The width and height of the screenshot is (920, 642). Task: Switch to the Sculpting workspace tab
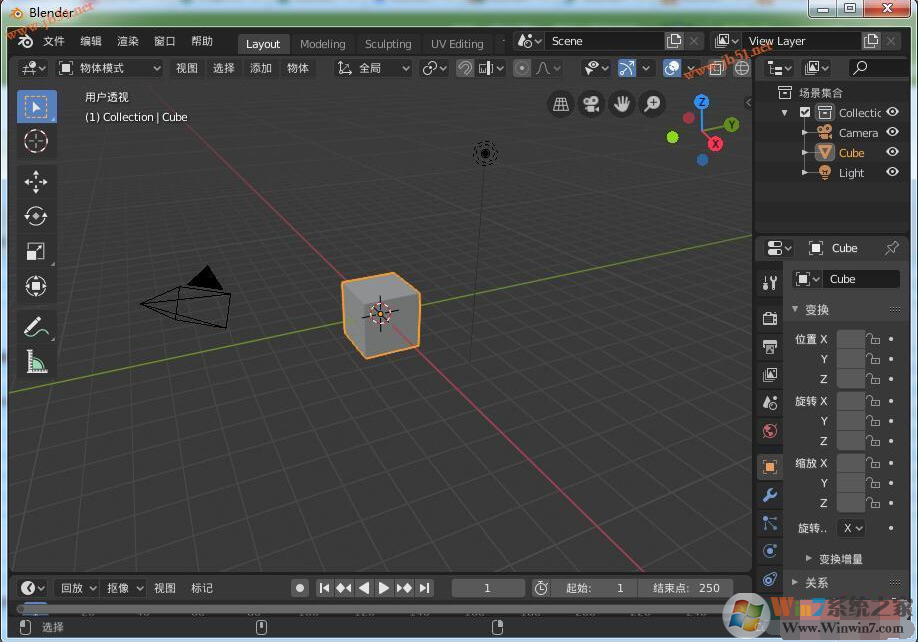pyautogui.click(x=388, y=44)
